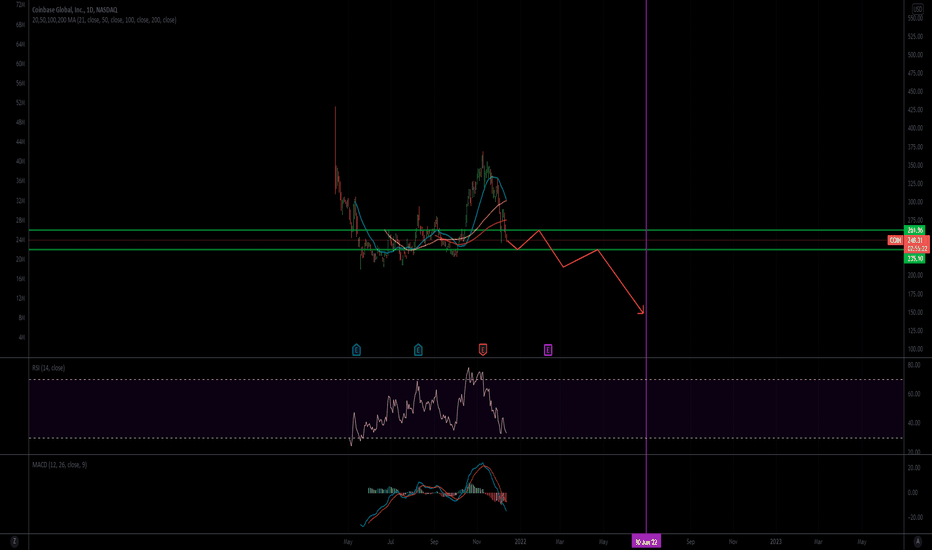Viewport: 932px width, 550px height.
Task: Click the 2023 label on the time axis
Action: click(x=776, y=542)
